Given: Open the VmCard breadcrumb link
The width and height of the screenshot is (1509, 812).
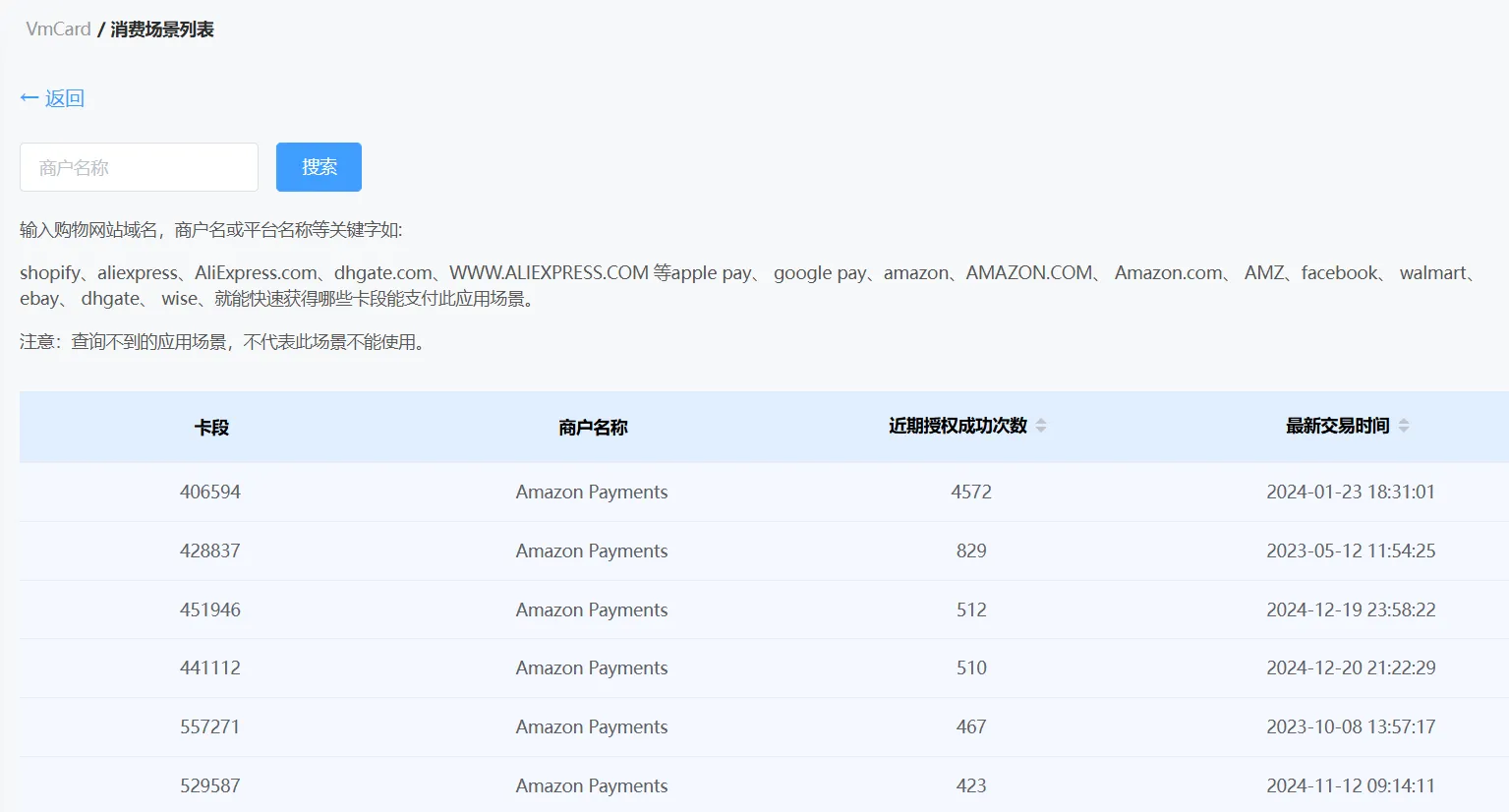Looking at the screenshot, I should 58,29.
